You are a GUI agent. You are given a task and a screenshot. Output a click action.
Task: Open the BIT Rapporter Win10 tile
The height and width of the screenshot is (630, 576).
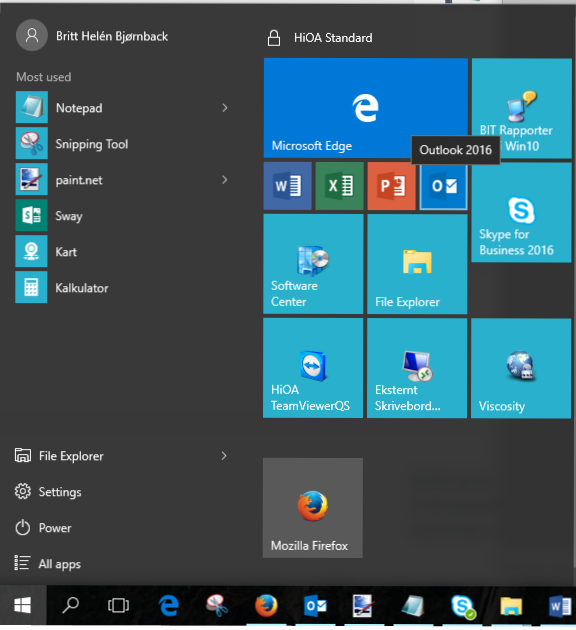521,108
